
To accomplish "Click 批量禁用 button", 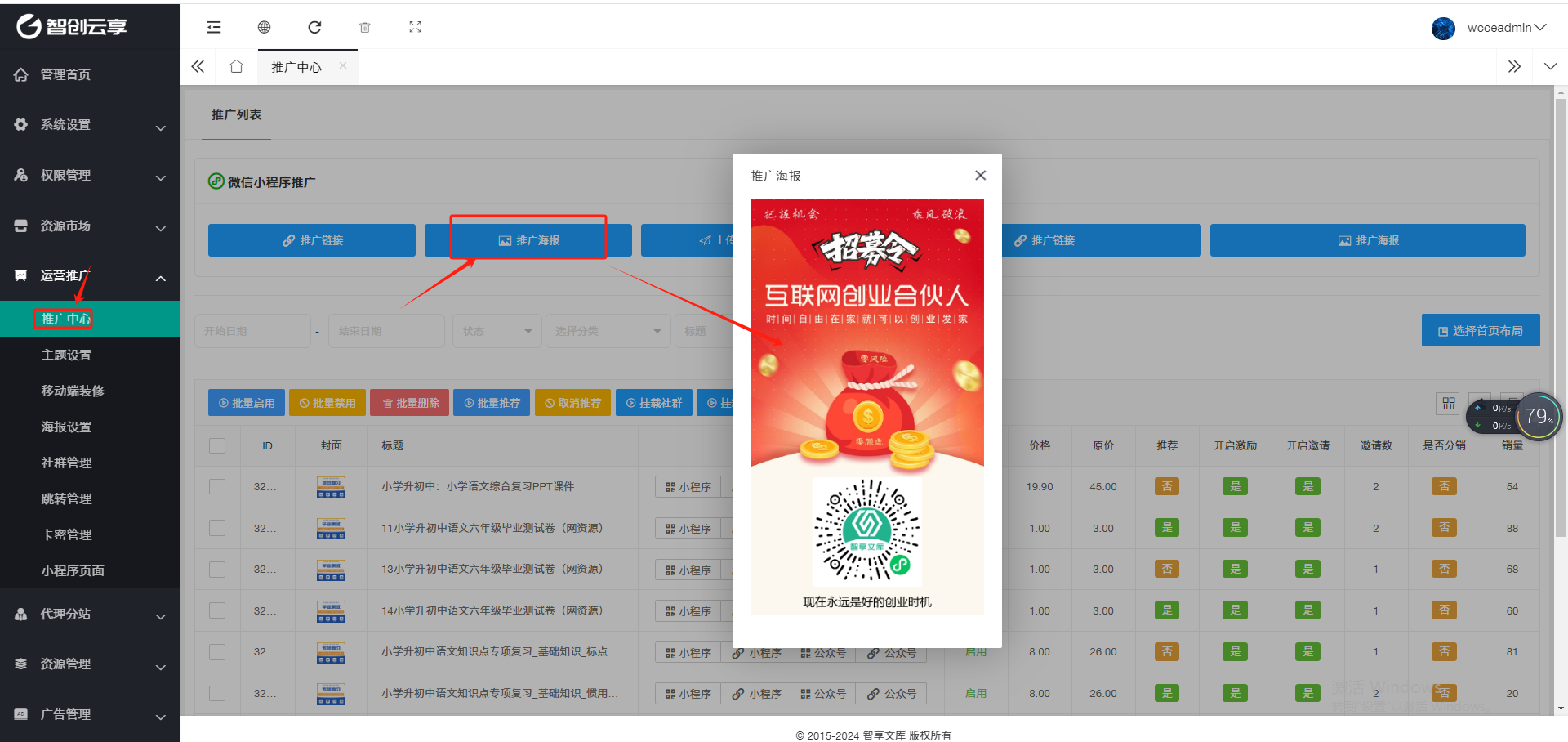I will [327, 403].
